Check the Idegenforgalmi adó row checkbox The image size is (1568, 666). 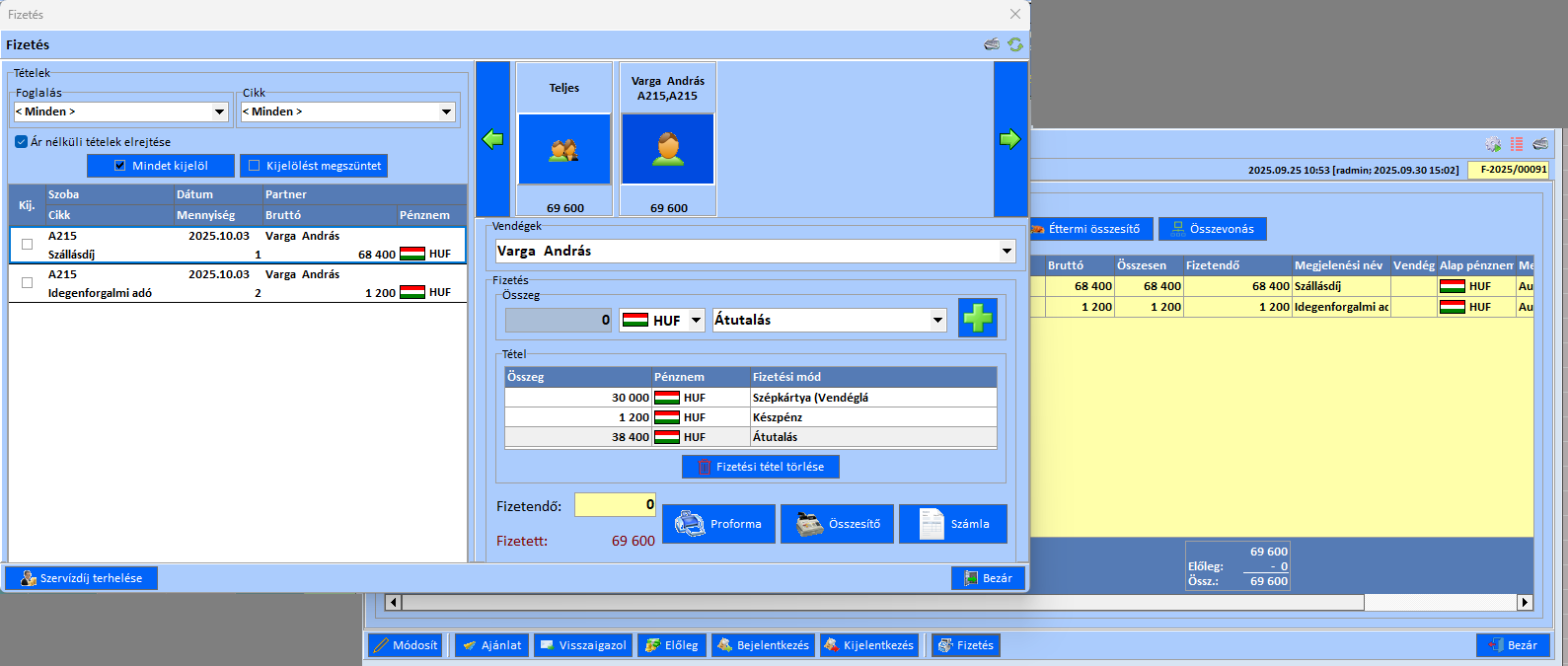tap(27, 283)
